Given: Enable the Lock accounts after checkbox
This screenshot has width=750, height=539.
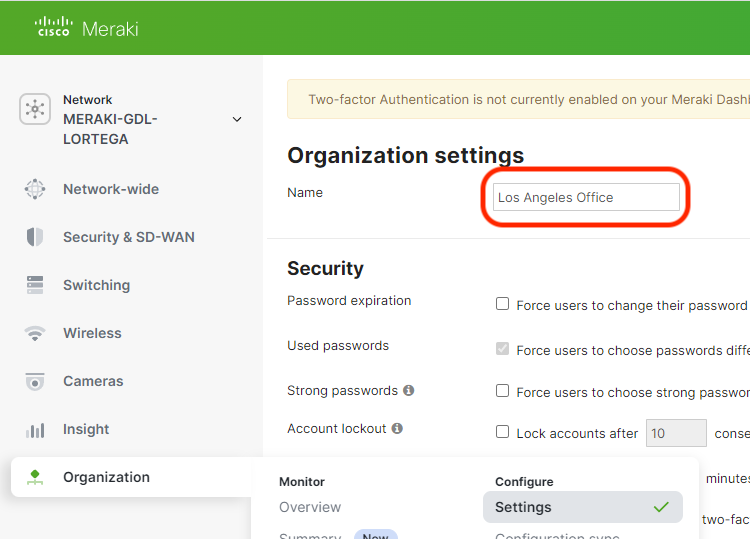Looking at the screenshot, I should tap(503, 433).
